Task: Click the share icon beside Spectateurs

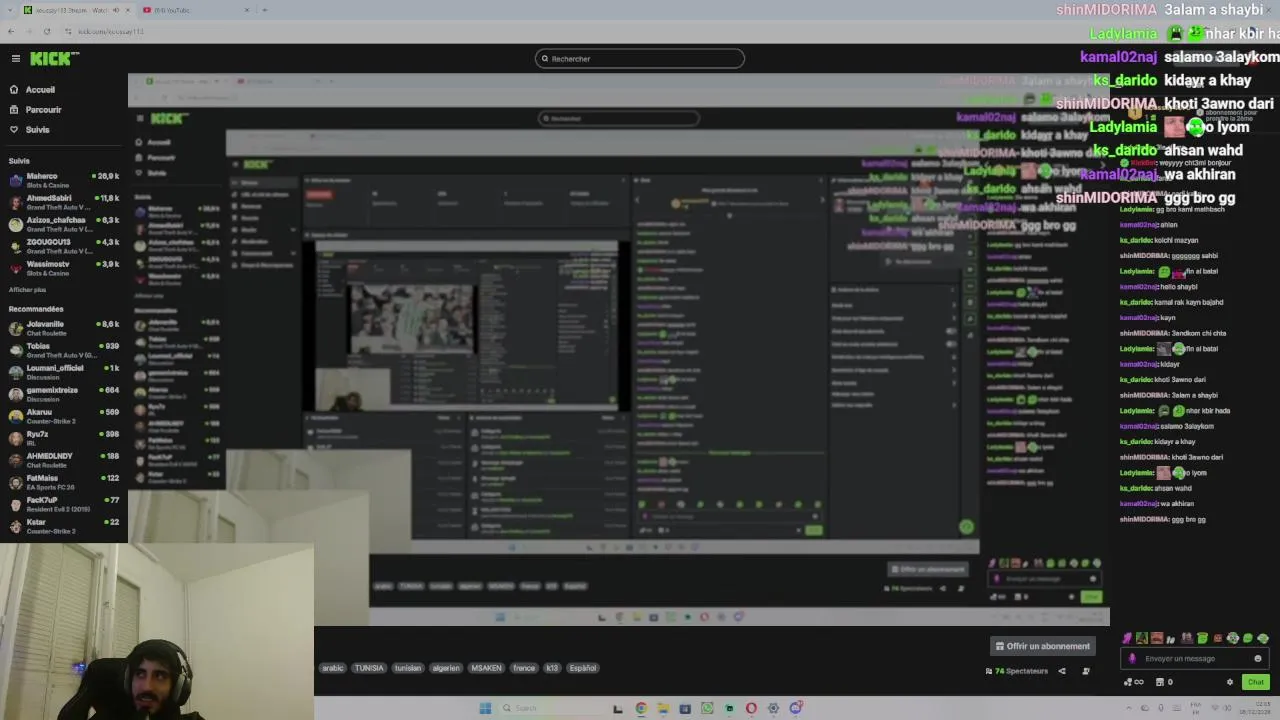Action: (1062, 671)
